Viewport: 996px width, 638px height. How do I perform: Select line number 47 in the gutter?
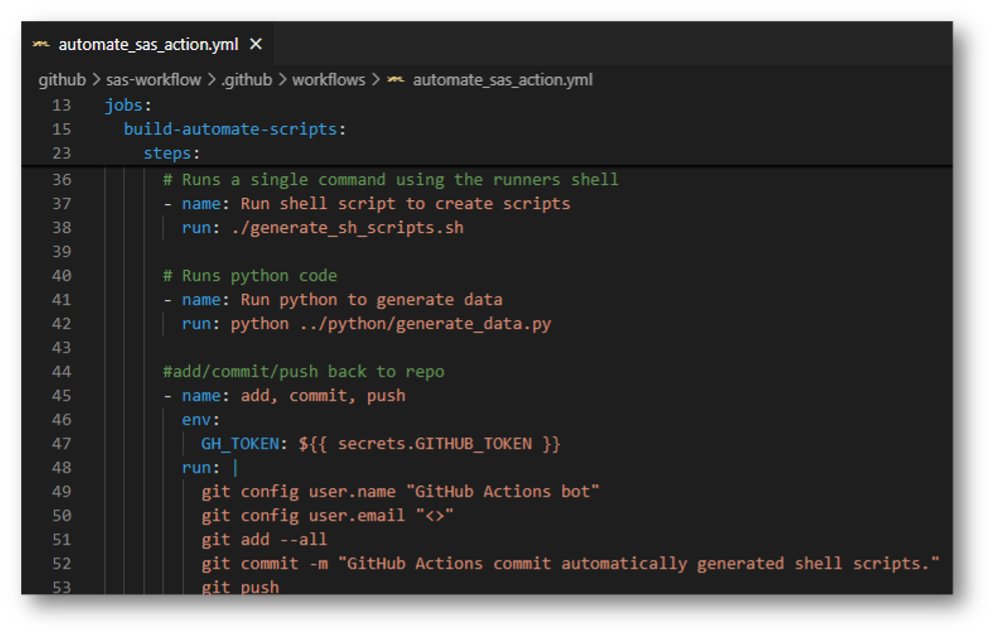[x=61, y=443]
